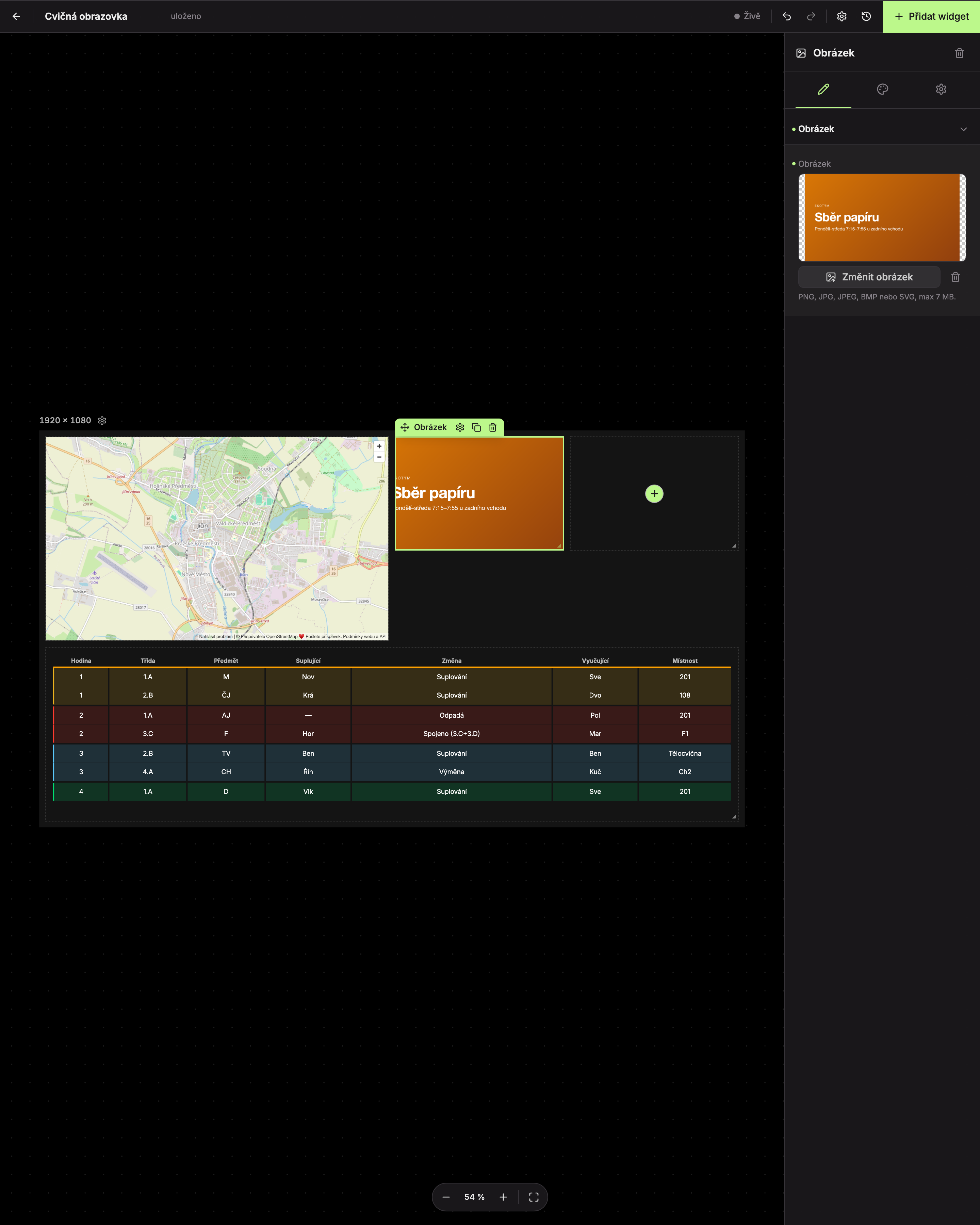This screenshot has height=1225, width=980.
Task: Delete selected widget from floating toolbar
Action: (493, 427)
